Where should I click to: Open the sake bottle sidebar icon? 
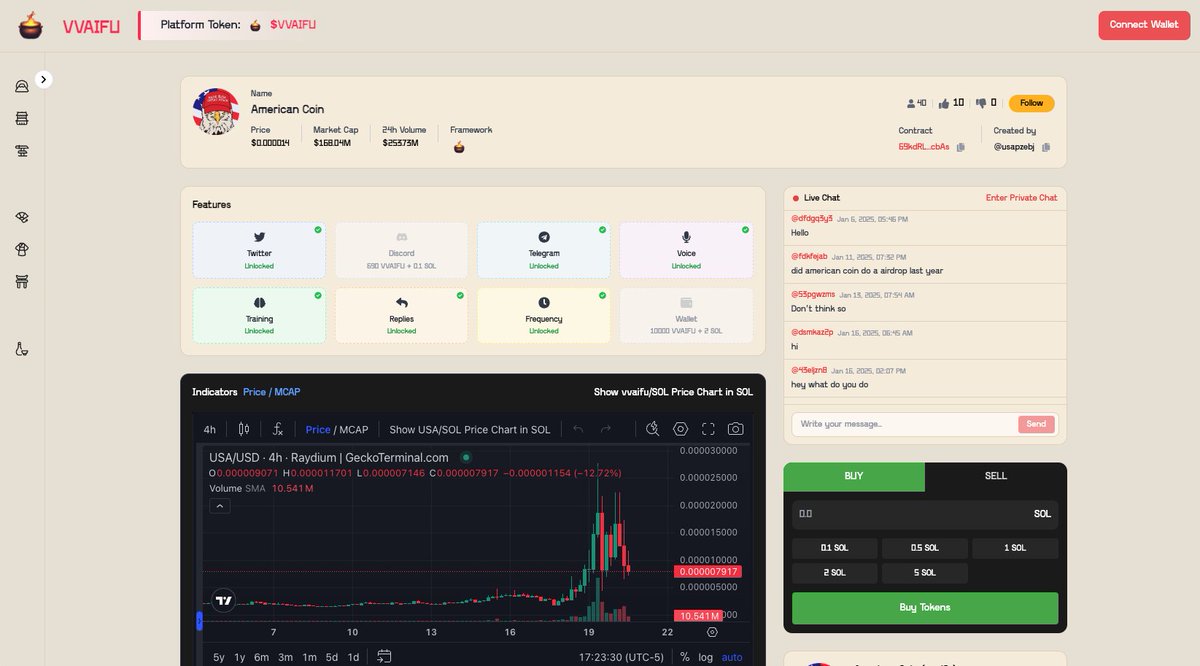coord(22,349)
